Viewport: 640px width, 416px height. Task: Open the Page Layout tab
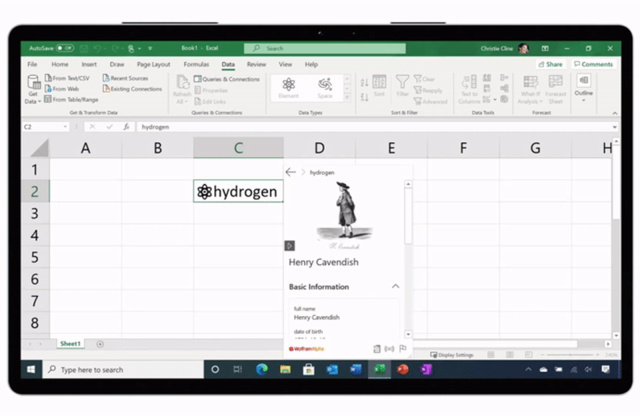point(153,64)
